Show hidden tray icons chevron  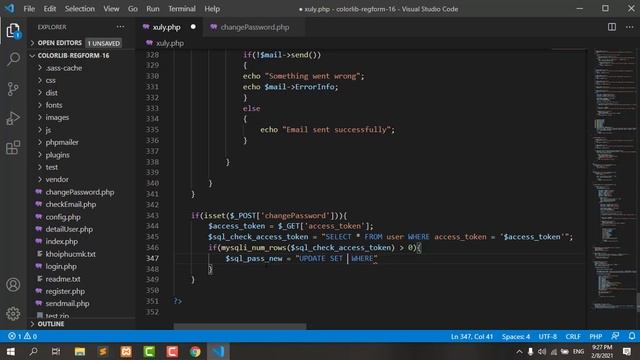tap(519, 351)
